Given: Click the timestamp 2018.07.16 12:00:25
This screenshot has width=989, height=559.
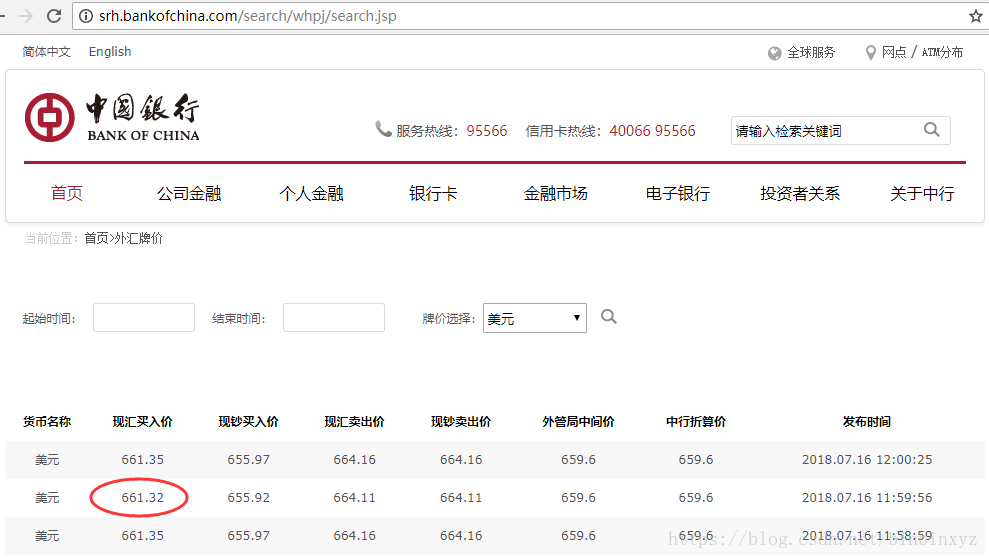Looking at the screenshot, I should click(x=867, y=459).
